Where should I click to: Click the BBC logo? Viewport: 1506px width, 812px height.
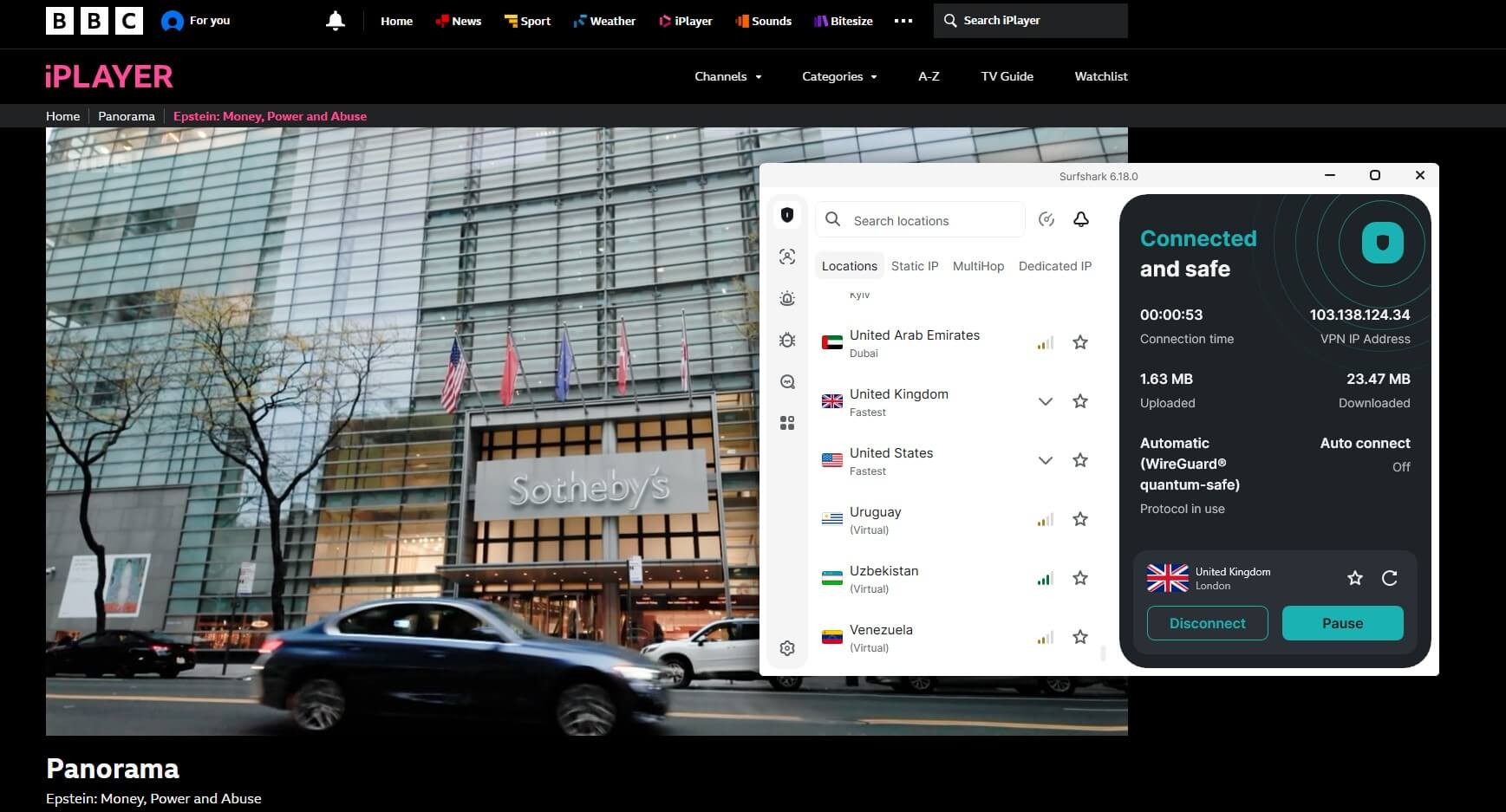click(95, 21)
